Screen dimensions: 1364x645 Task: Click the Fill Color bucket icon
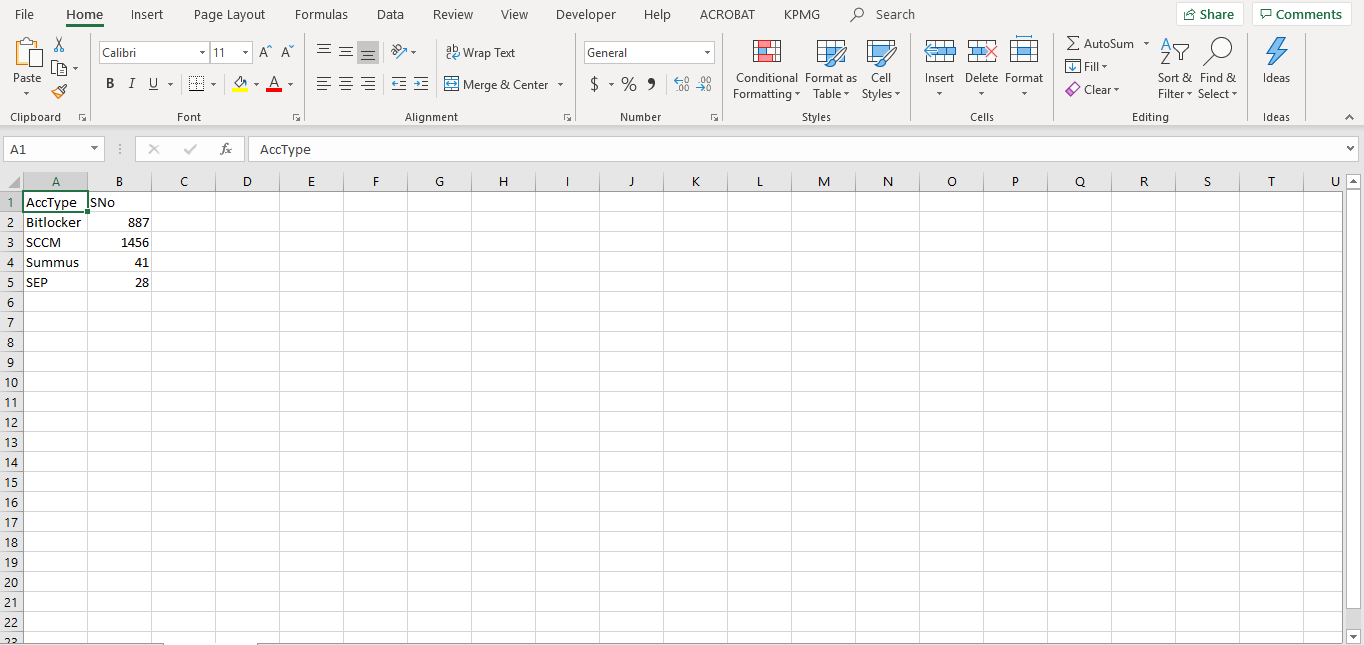pyautogui.click(x=239, y=84)
